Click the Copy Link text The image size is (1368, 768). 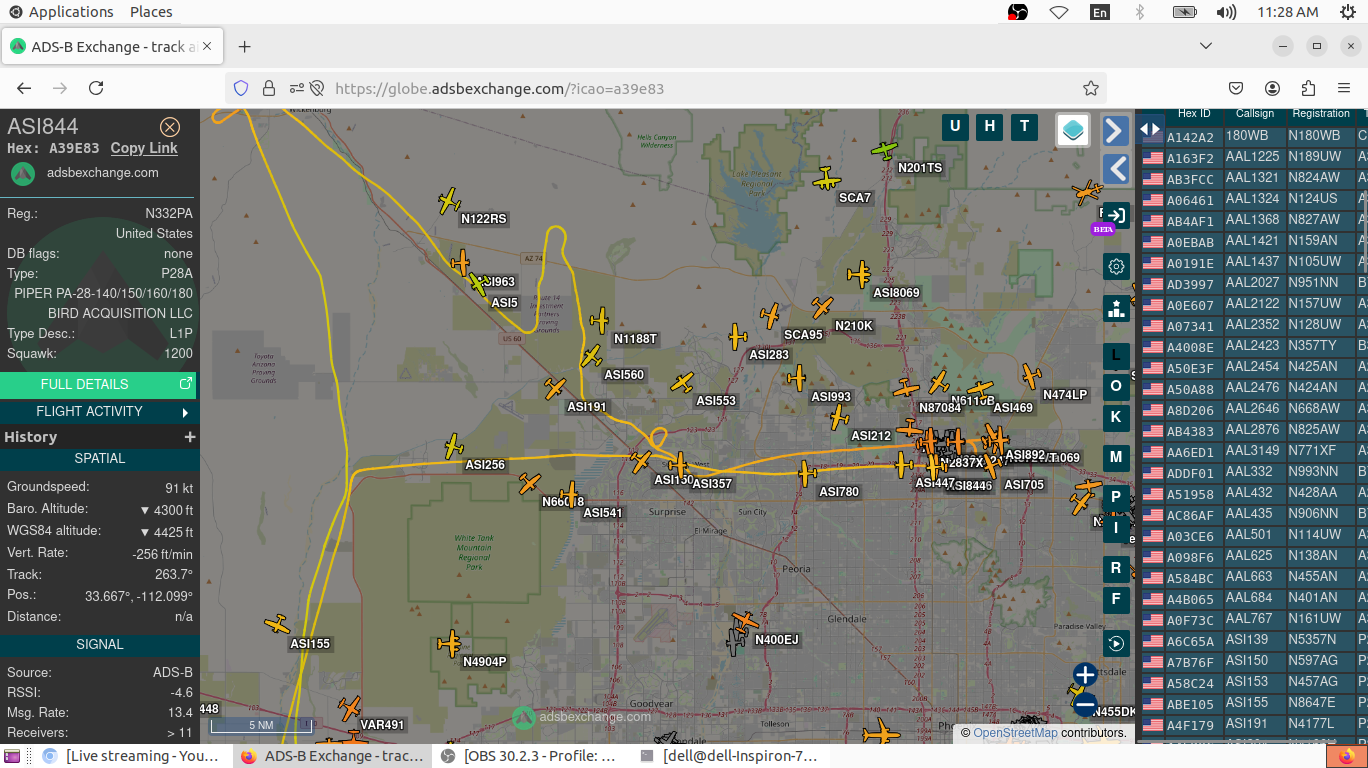(x=144, y=148)
